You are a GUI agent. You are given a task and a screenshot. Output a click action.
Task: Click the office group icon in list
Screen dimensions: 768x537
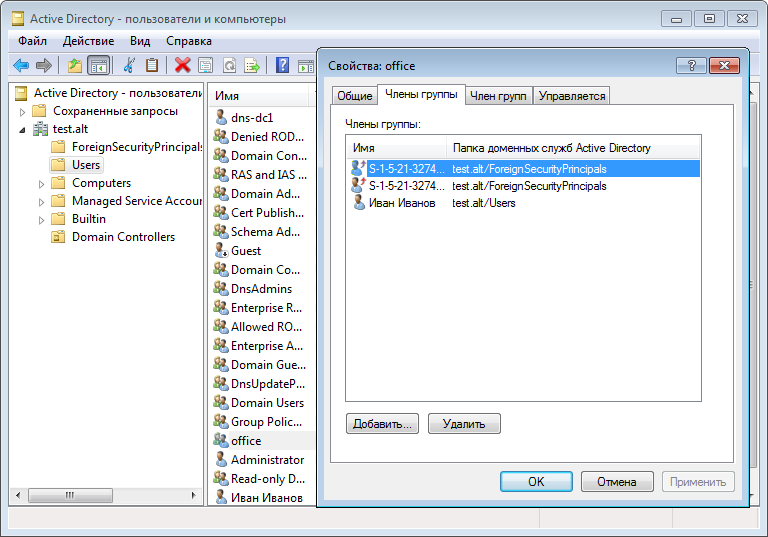click(x=221, y=440)
